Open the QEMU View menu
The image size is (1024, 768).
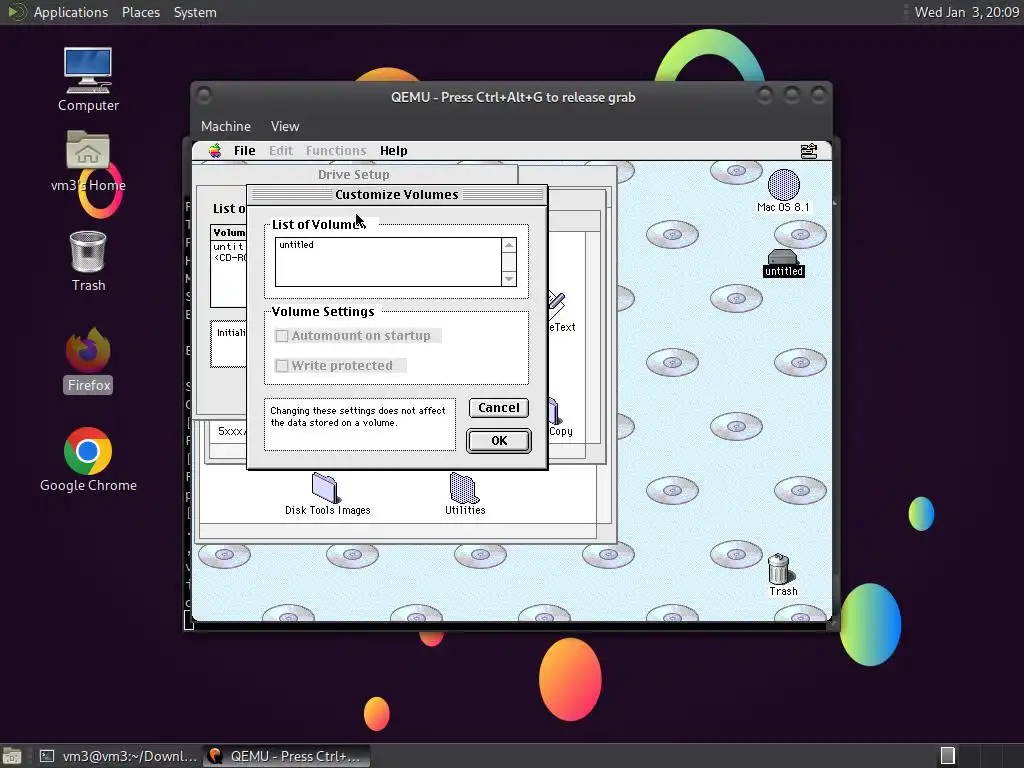285,126
